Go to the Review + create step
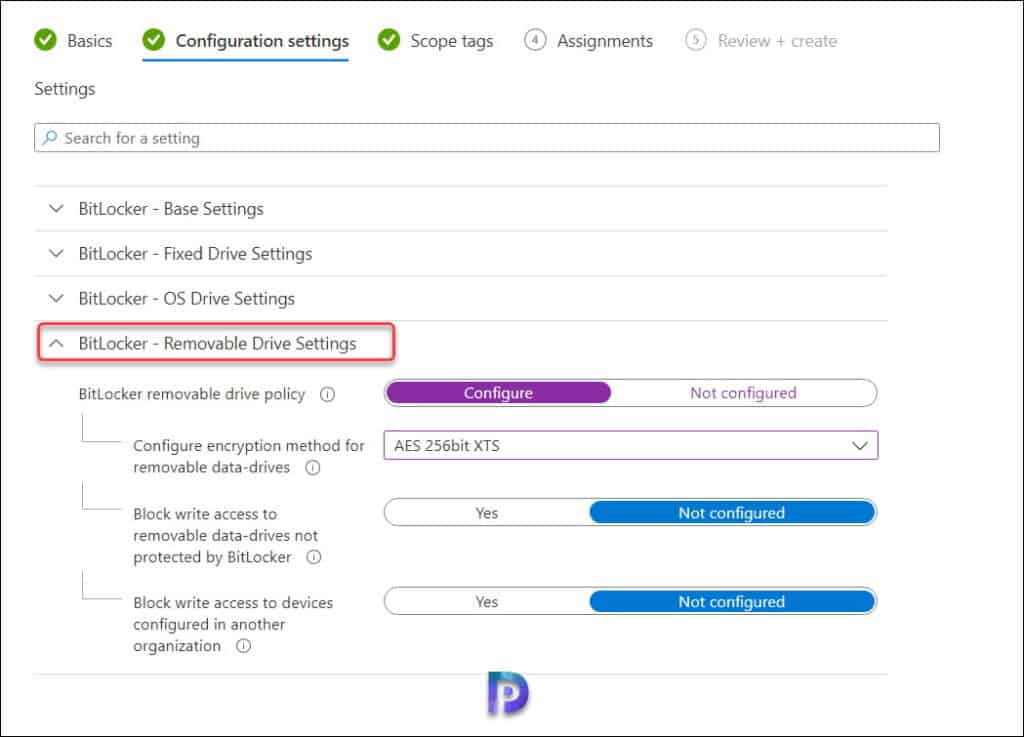The image size is (1024, 737). tap(776, 41)
